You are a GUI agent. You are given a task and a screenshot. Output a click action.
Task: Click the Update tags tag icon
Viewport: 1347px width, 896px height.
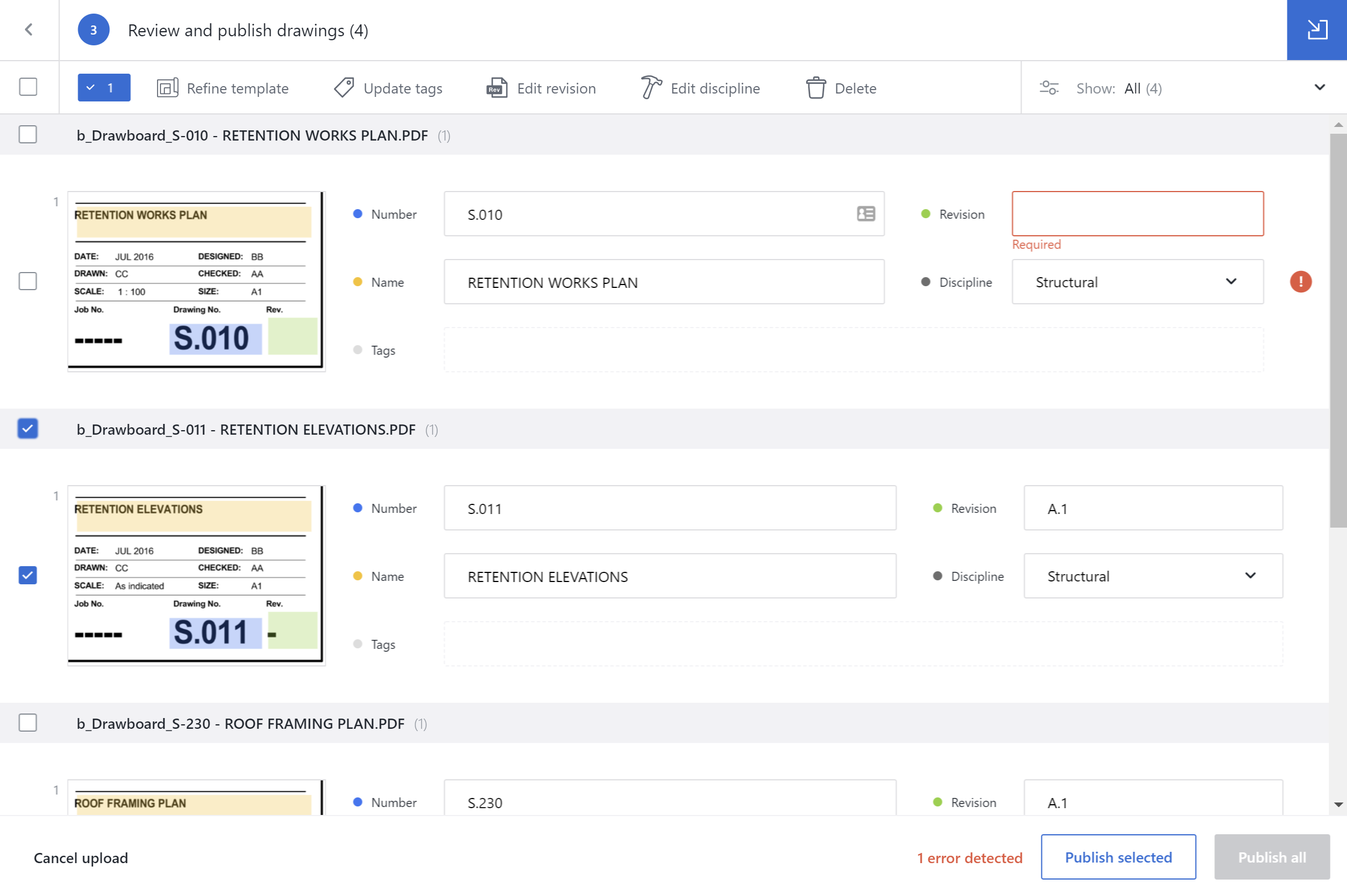(x=344, y=88)
